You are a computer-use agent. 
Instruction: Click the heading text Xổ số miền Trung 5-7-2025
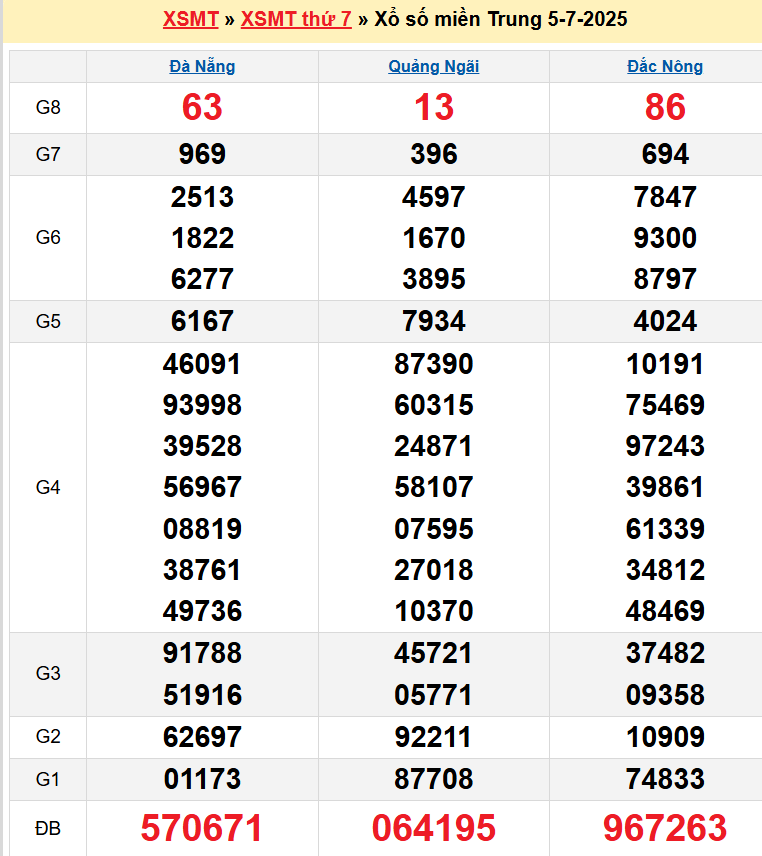click(501, 19)
